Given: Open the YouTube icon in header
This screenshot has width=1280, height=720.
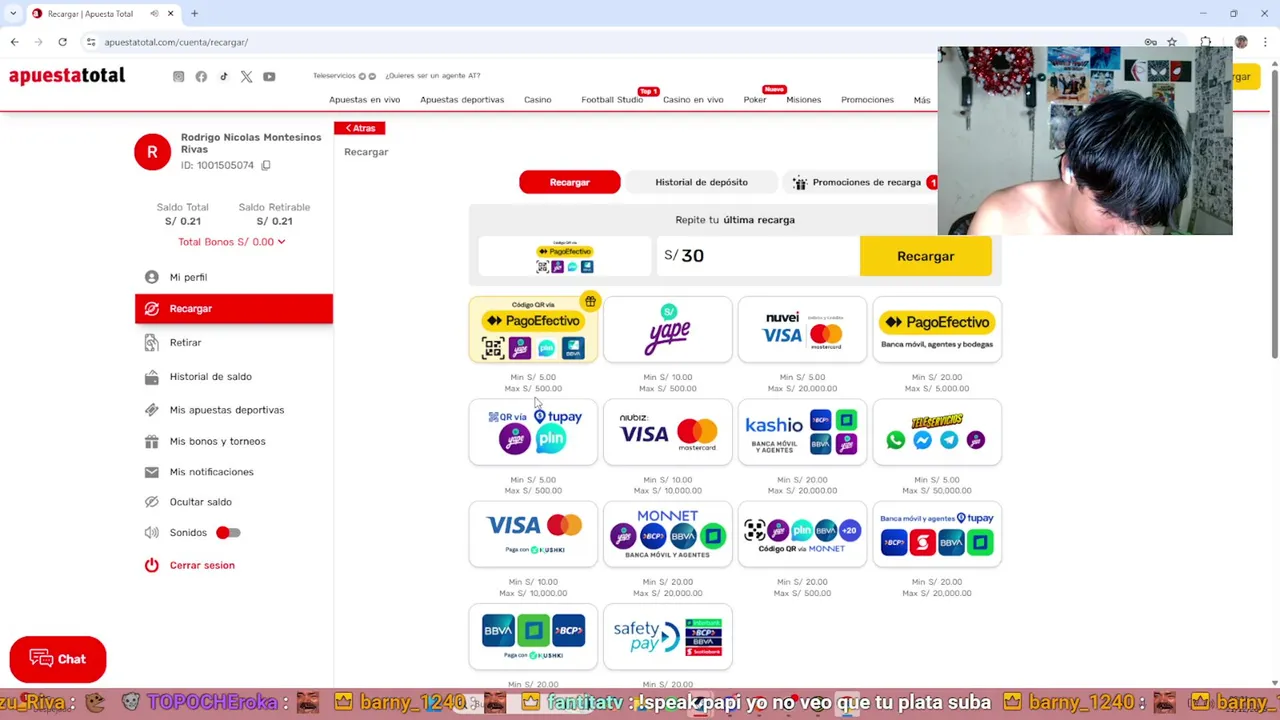Looking at the screenshot, I should 269,76.
